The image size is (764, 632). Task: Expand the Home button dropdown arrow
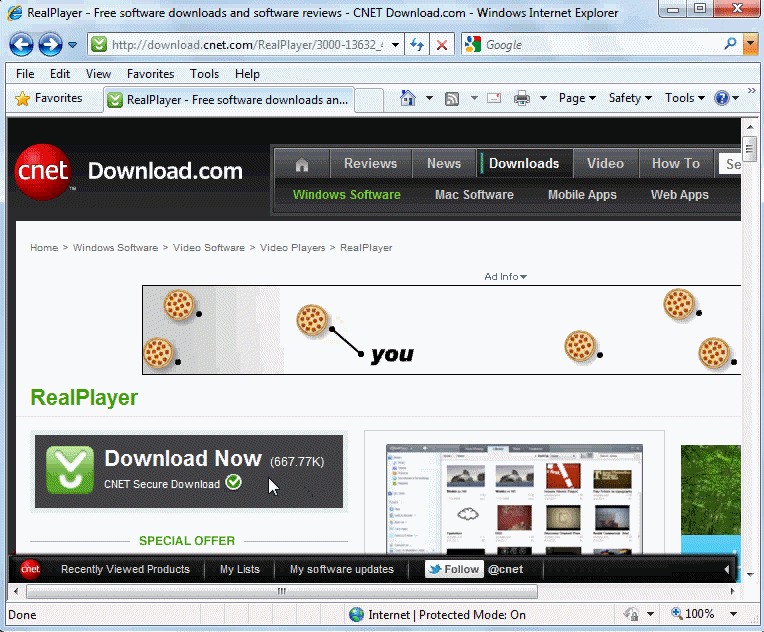point(429,98)
